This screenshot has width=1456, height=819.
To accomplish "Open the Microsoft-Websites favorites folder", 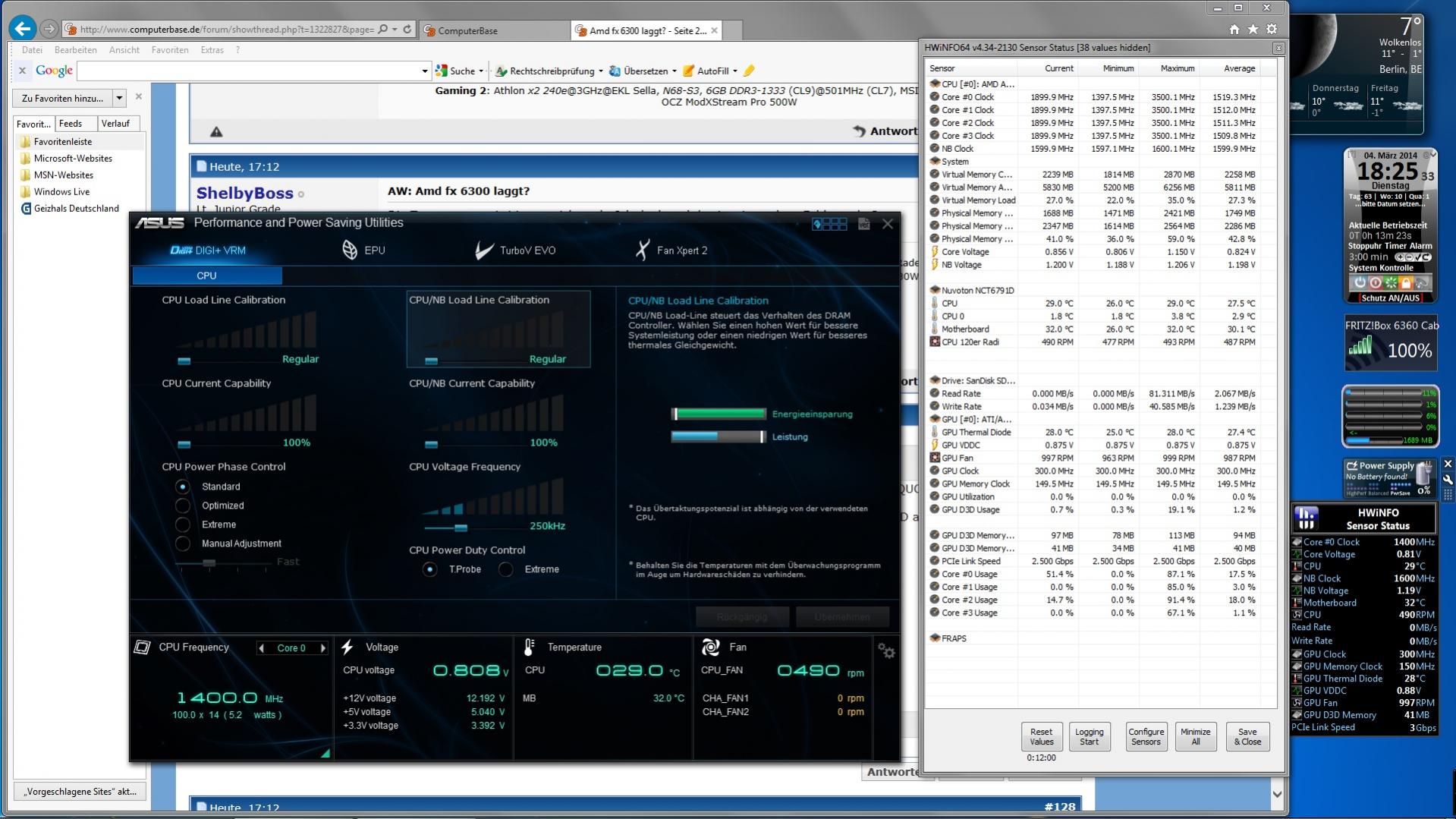I will pos(67,159).
